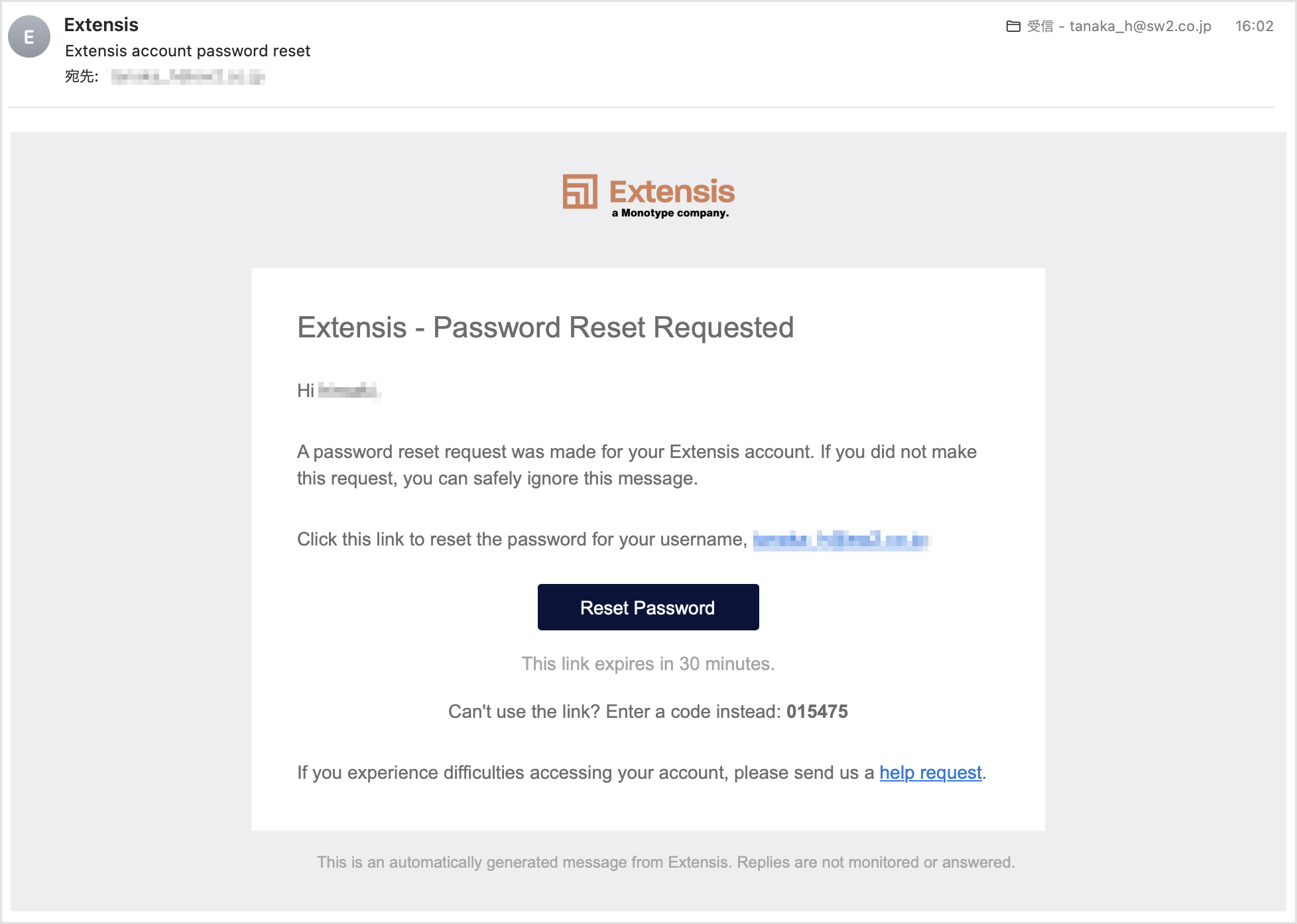The image size is (1297, 924).
Task: Click the sender avatar with letter E
Action: tap(29, 37)
